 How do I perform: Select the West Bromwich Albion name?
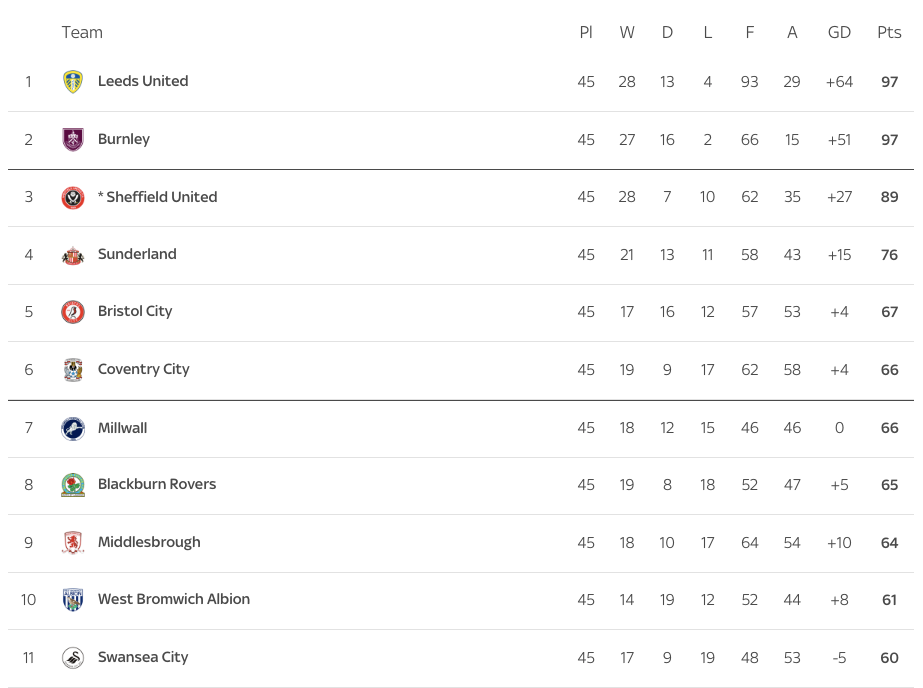[x=174, y=599]
